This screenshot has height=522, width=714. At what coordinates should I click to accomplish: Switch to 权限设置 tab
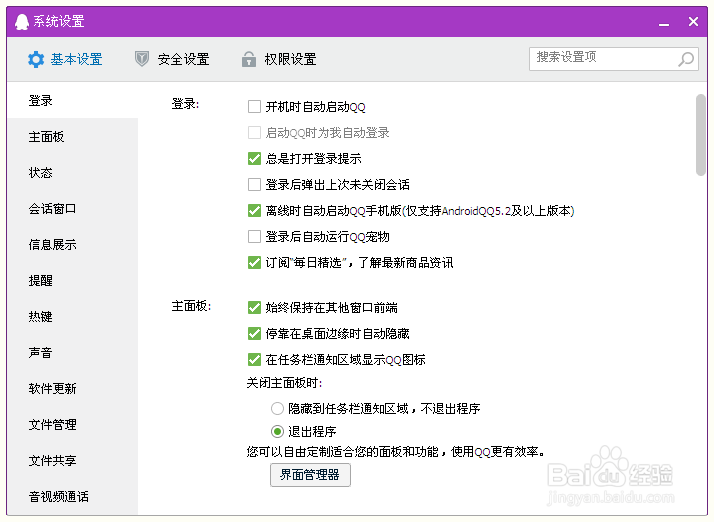tap(279, 59)
